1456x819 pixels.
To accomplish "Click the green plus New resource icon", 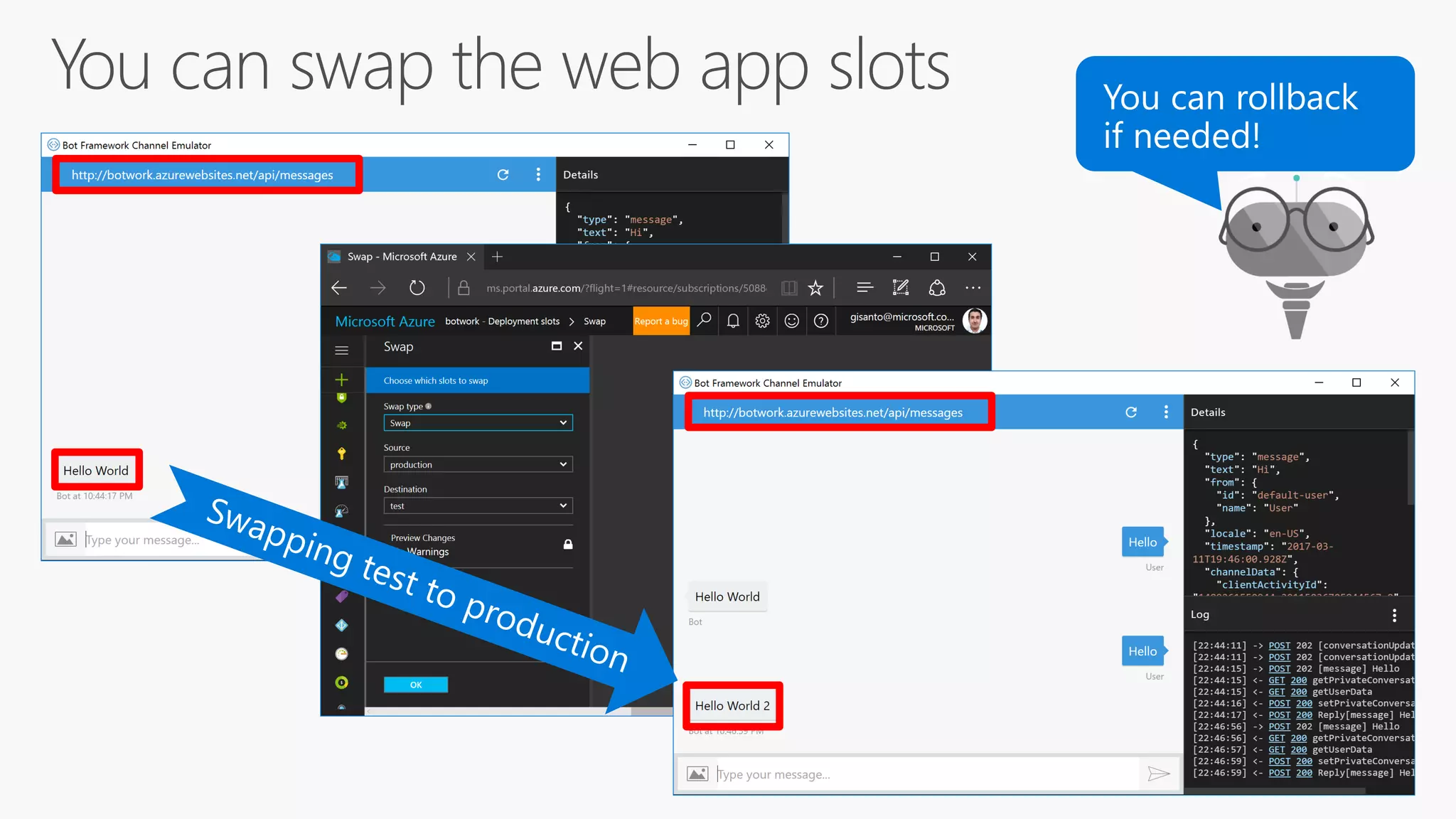I will (342, 380).
